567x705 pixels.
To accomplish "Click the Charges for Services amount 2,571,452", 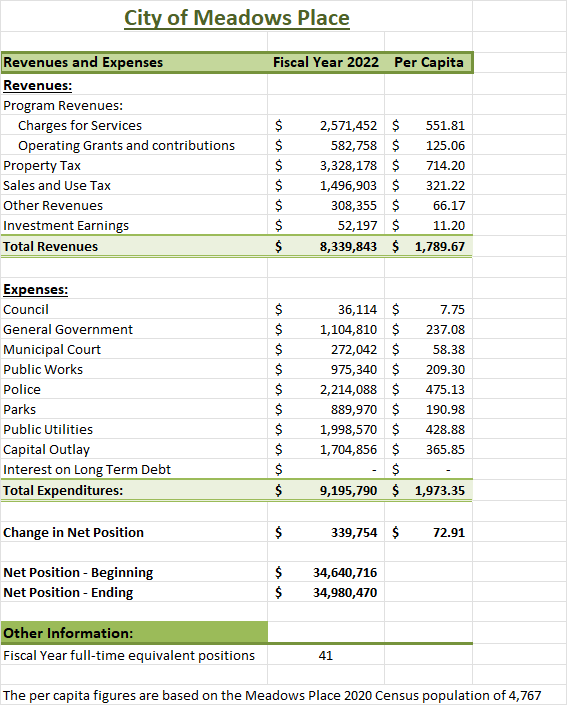I will tap(348, 125).
